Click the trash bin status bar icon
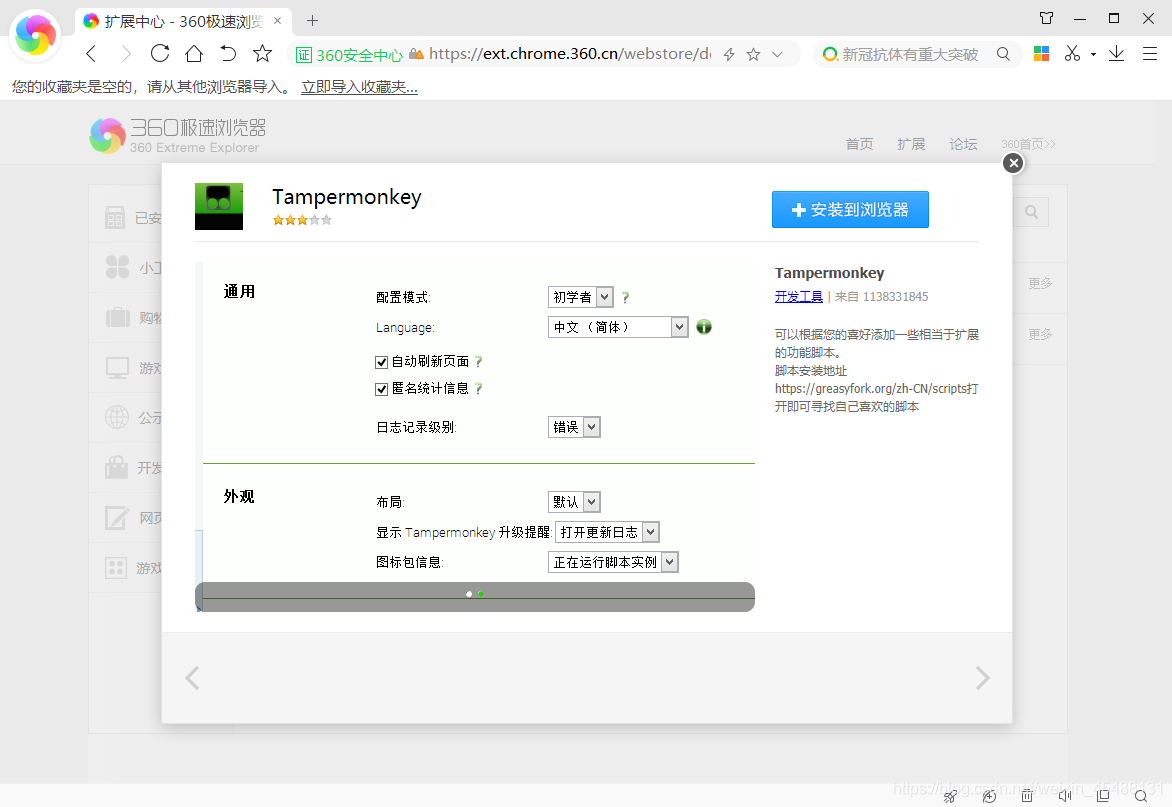The image size is (1172, 807). 1027,797
